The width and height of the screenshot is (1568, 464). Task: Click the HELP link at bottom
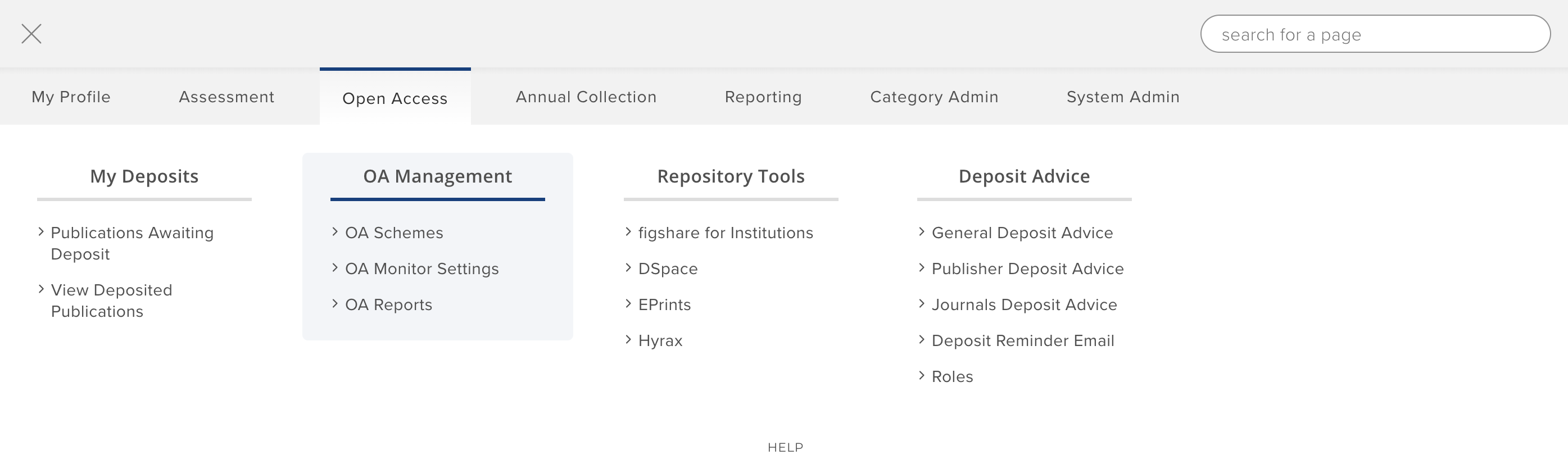tap(785, 448)
